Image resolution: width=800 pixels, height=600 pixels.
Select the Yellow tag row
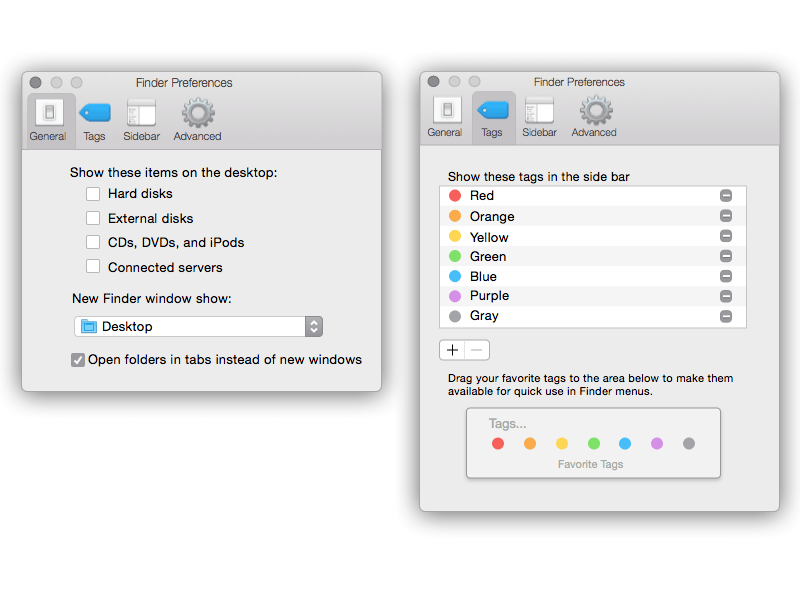click(593, 236)
